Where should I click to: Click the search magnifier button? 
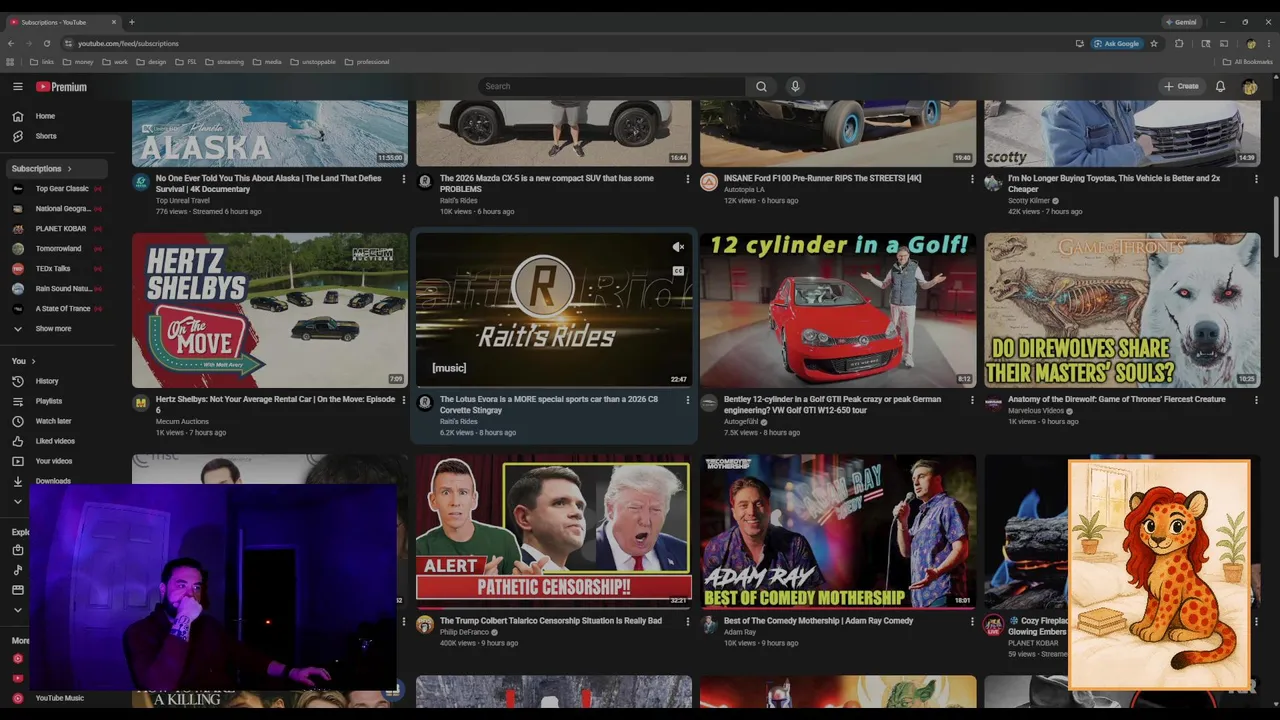761,86
